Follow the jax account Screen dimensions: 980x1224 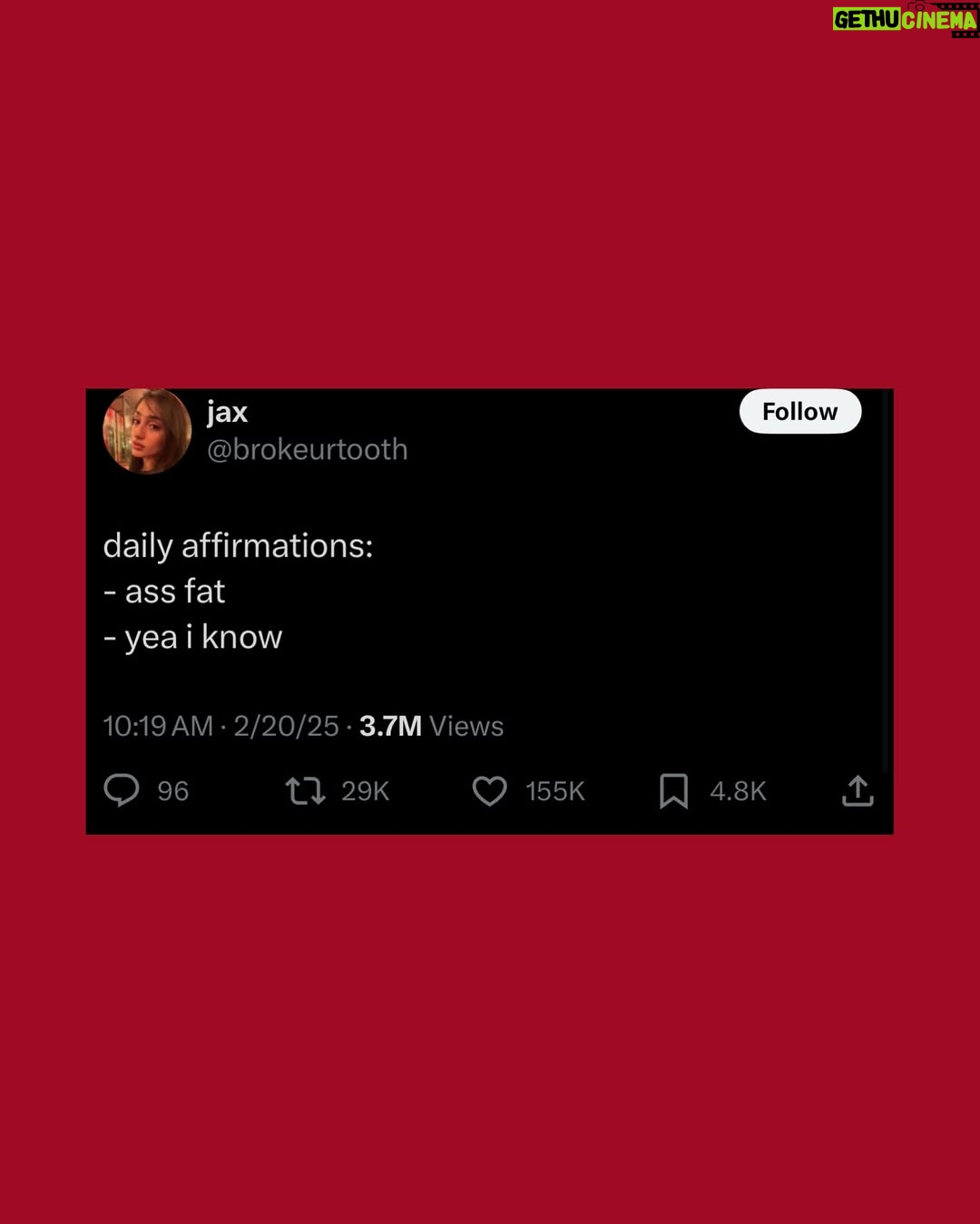coord(800,412)
